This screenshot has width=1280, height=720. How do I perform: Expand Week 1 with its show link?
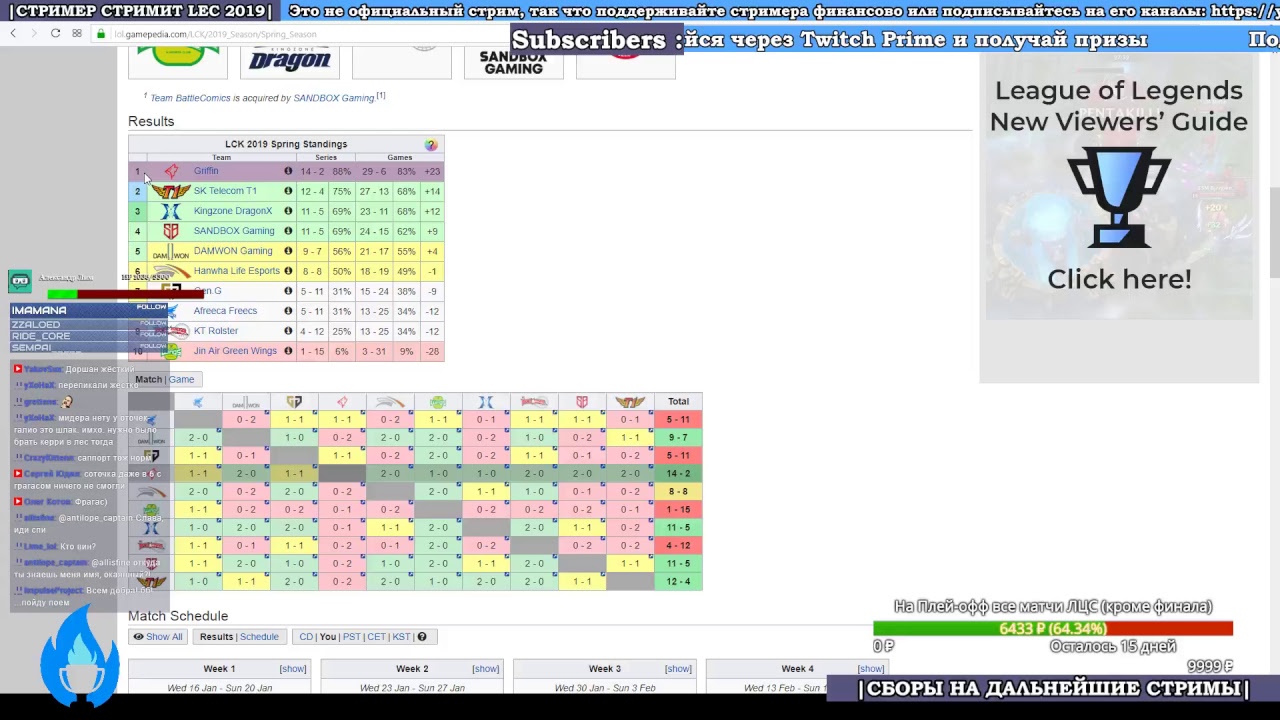[293, 669]
